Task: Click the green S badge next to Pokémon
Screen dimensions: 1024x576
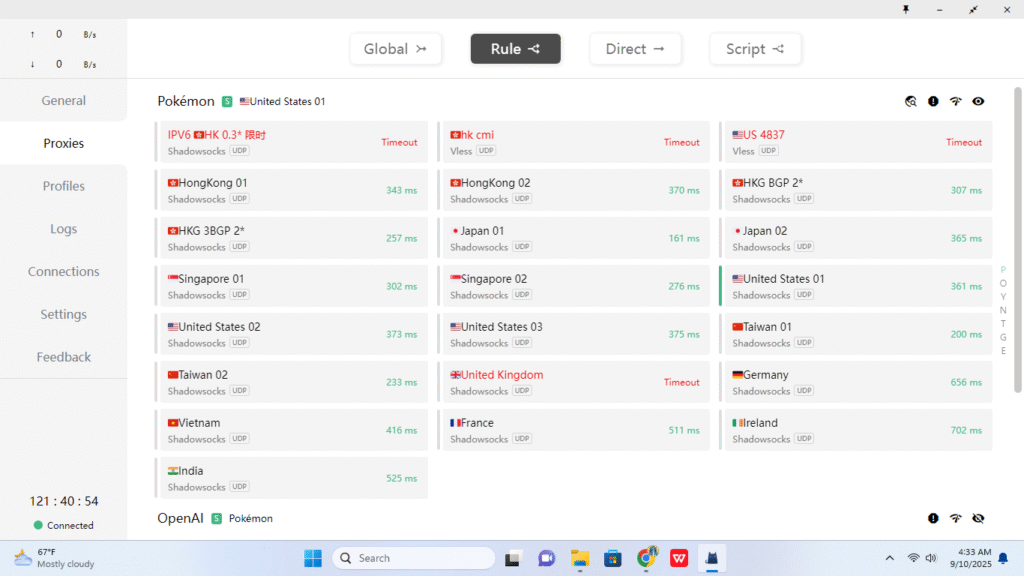Action: (x=227, y=101)
